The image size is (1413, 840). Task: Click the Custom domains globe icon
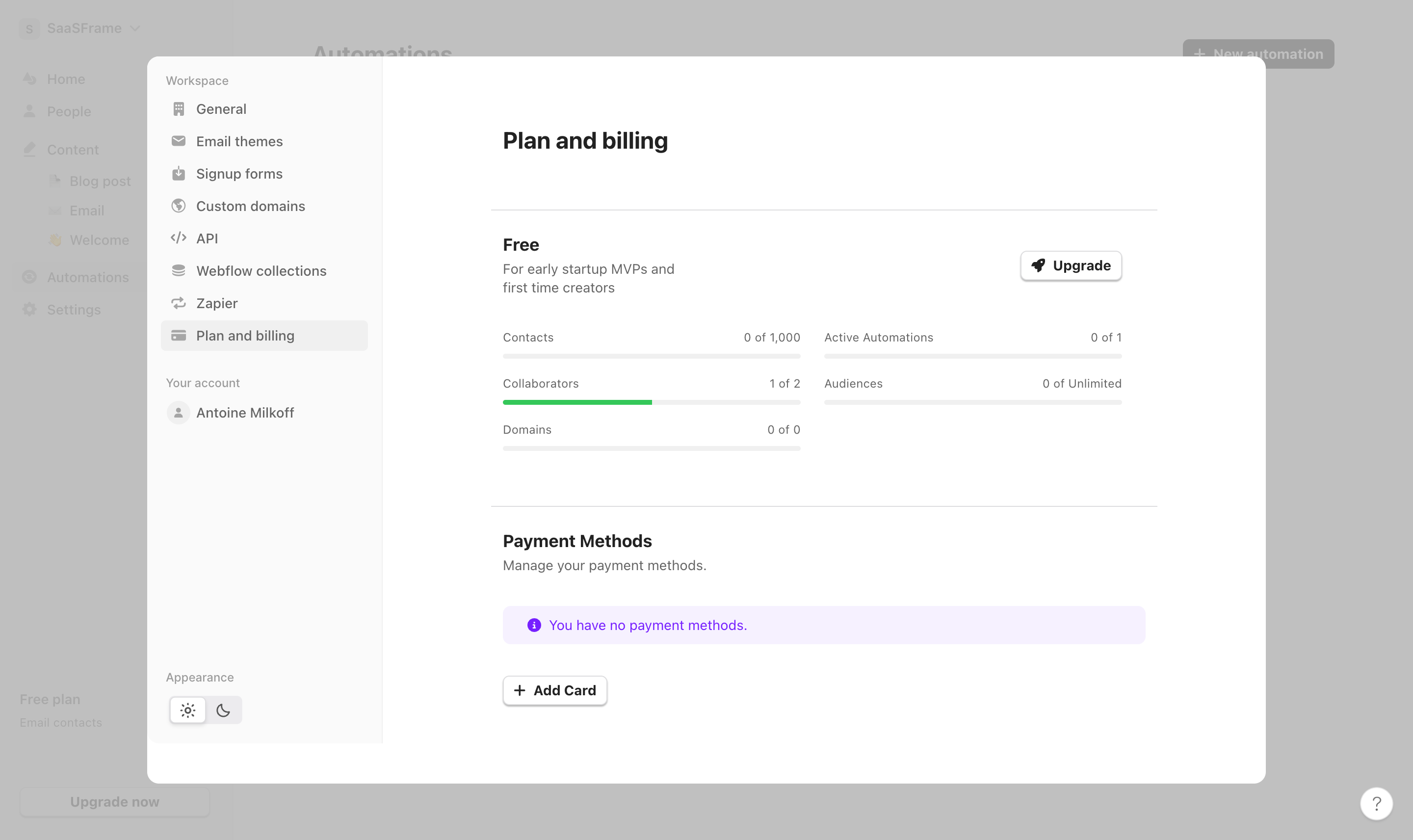click(178, 206)
